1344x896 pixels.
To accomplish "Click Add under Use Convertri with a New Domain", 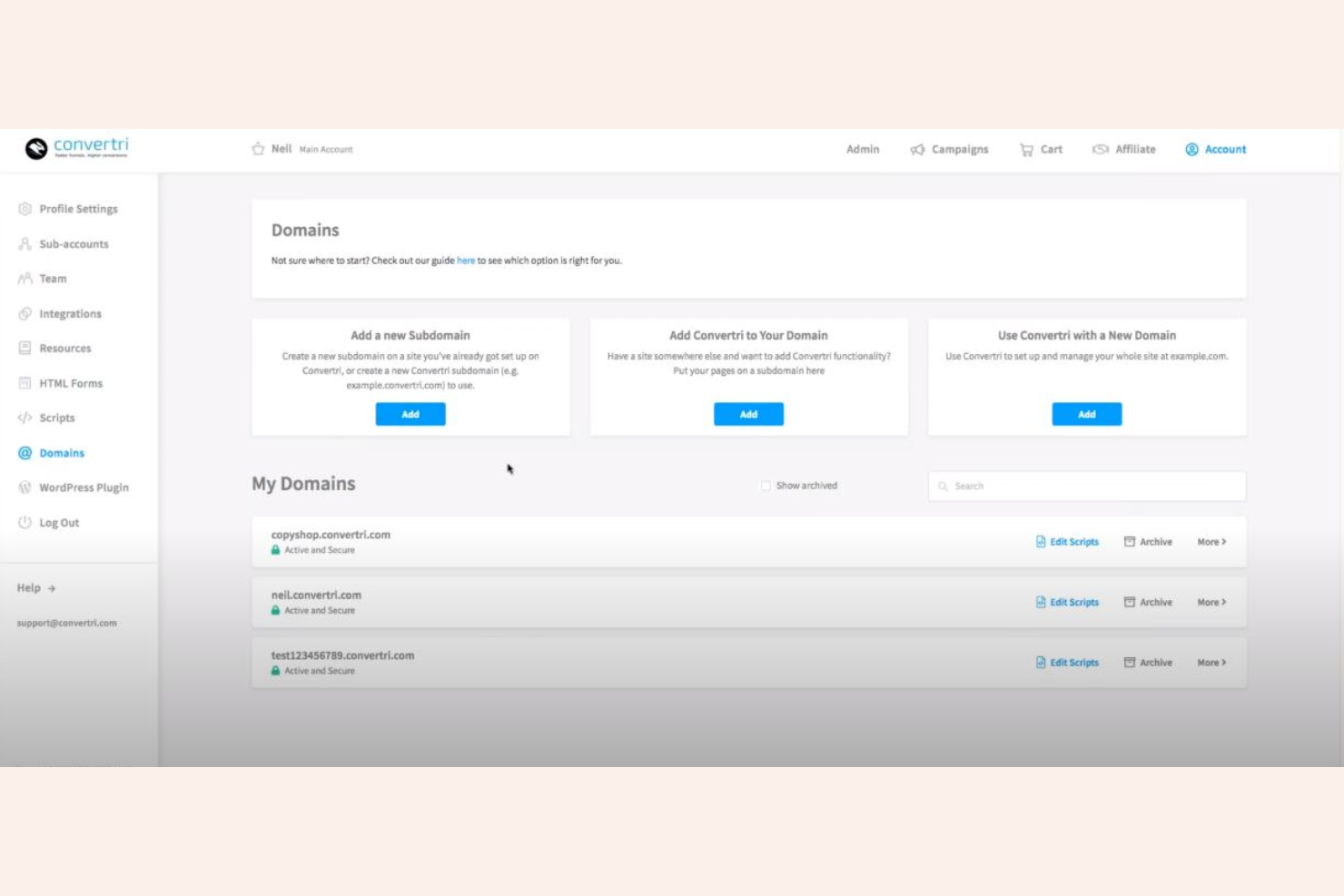I will pos(1087,414).
